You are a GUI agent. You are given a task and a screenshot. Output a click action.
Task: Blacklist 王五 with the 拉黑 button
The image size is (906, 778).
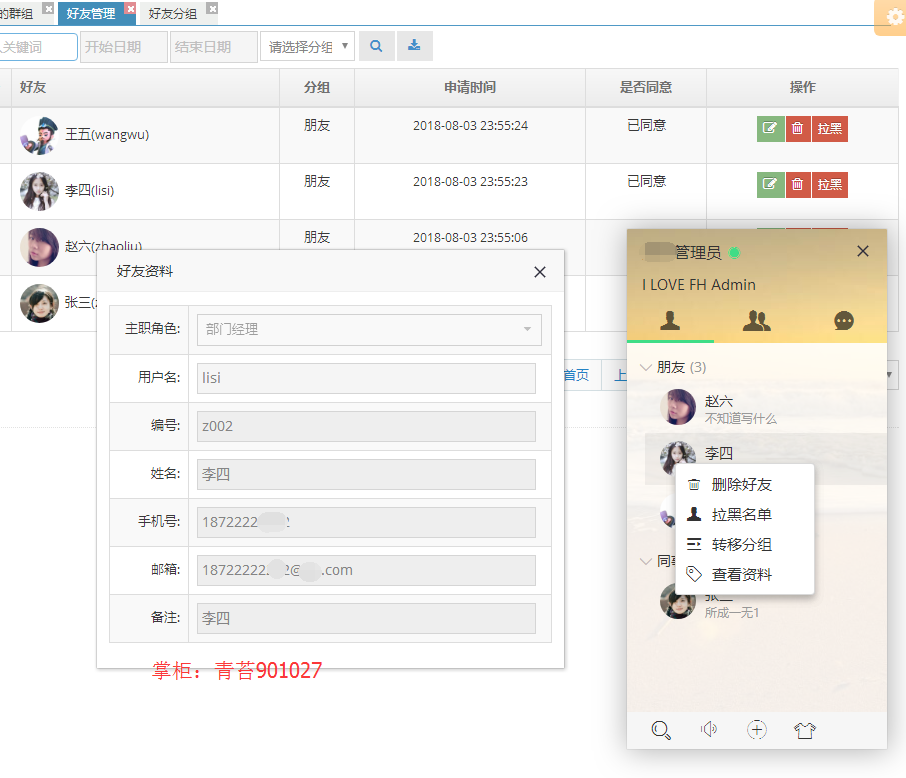tap(829, 128)
